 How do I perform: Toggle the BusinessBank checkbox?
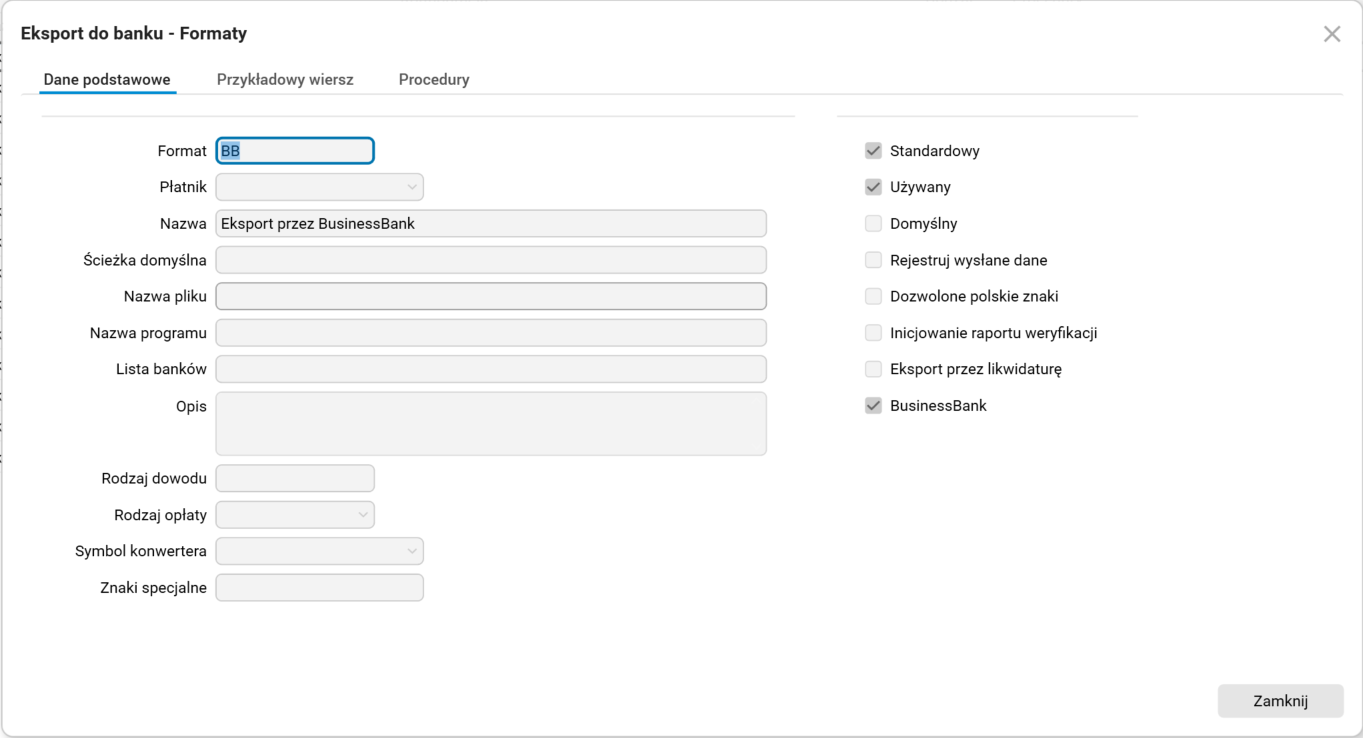pos(873,406)
